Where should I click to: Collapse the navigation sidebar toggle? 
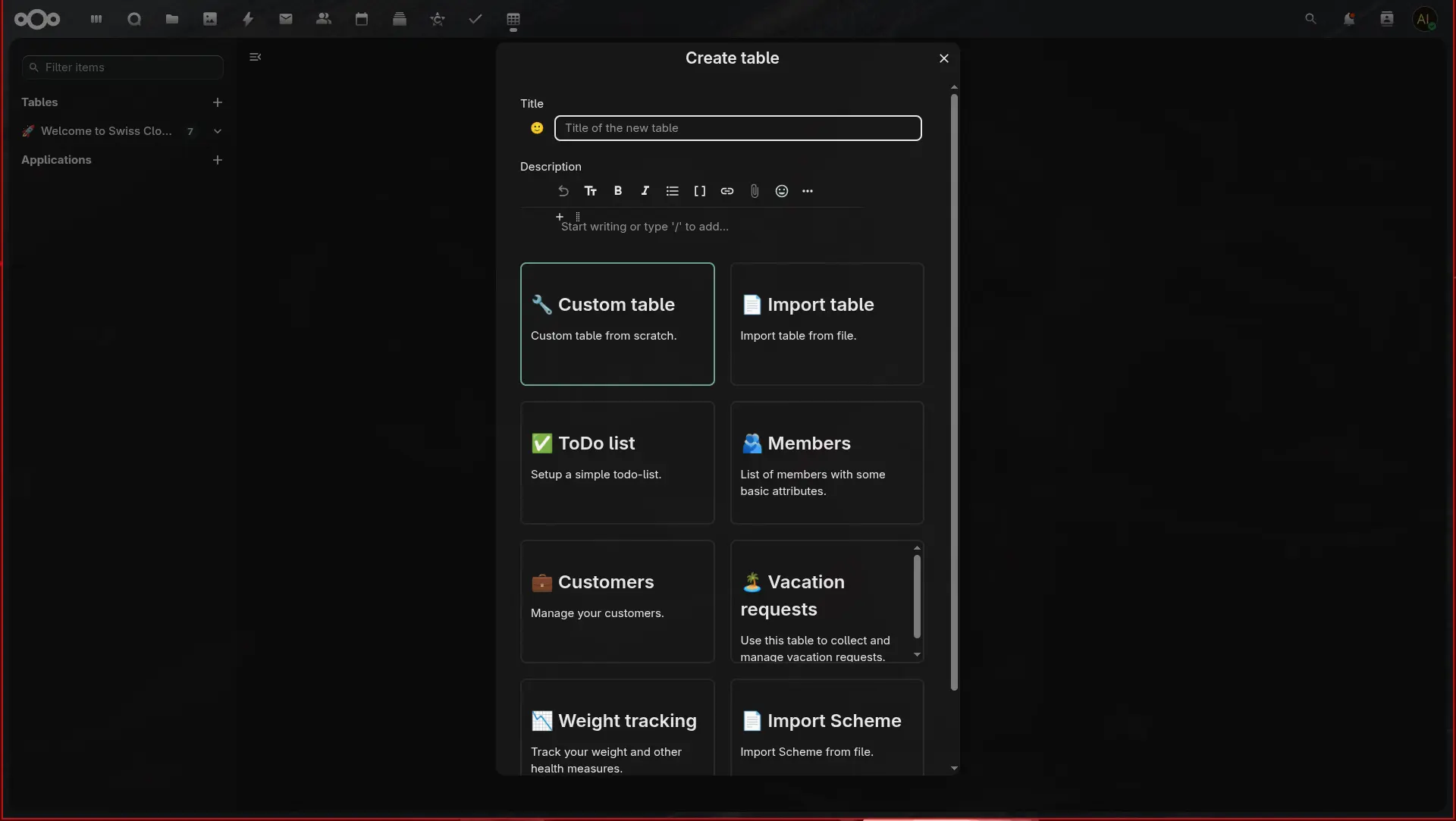tap(256, 57)
